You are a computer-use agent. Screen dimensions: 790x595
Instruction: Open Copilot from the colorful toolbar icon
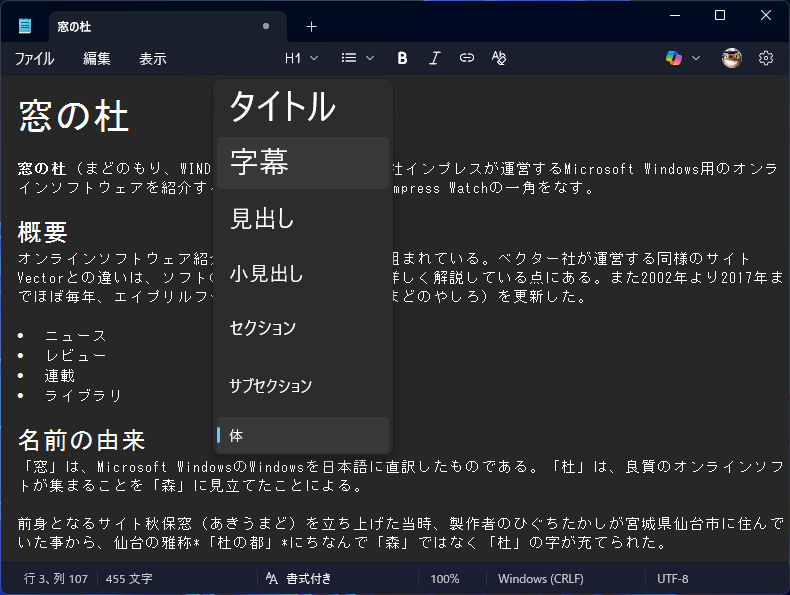click(x=674, y=58)
